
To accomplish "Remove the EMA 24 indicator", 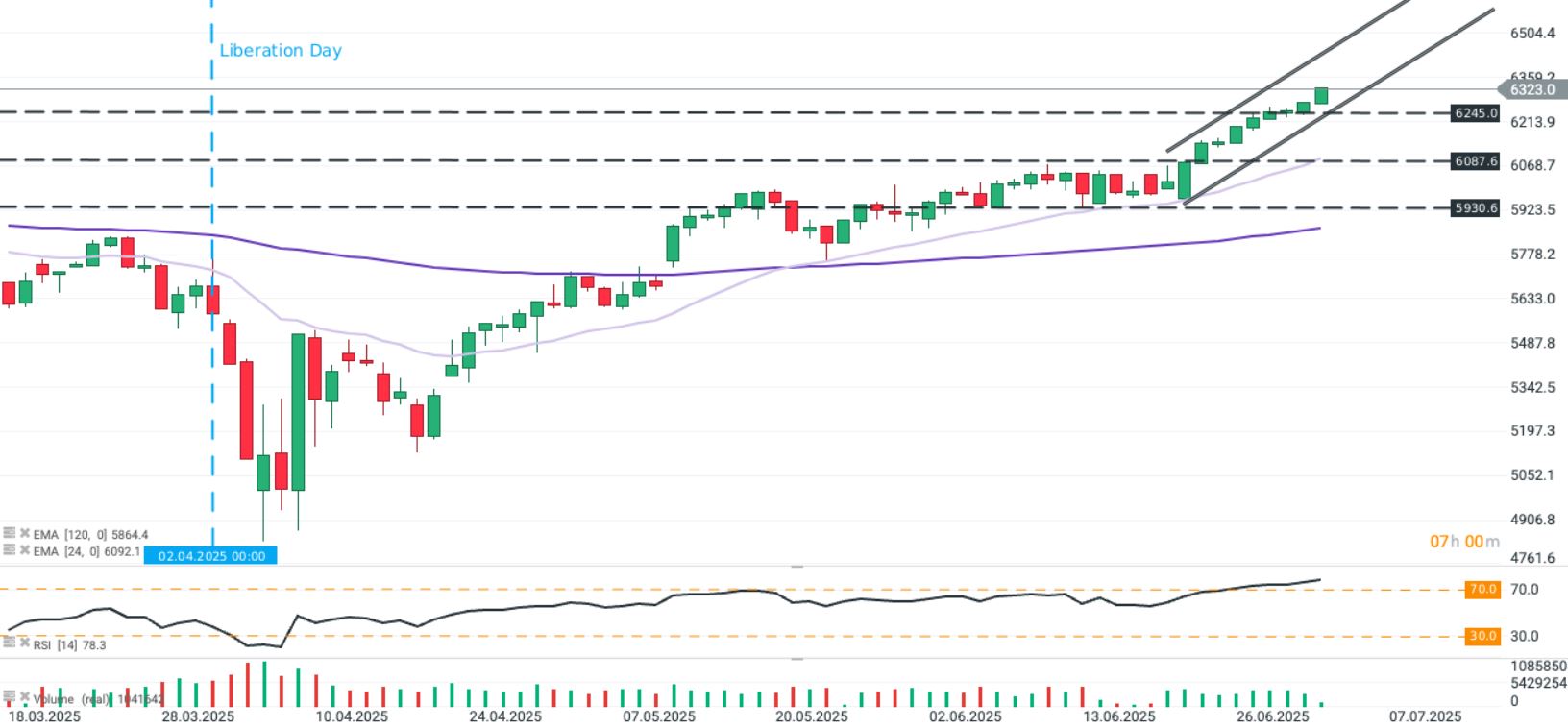I will point(24,550).
